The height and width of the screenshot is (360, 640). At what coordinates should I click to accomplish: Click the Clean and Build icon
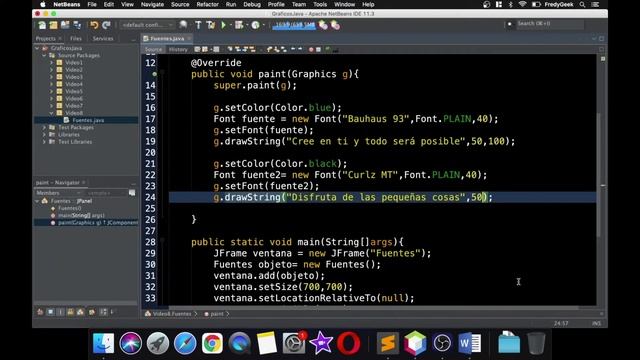point(211,25)
